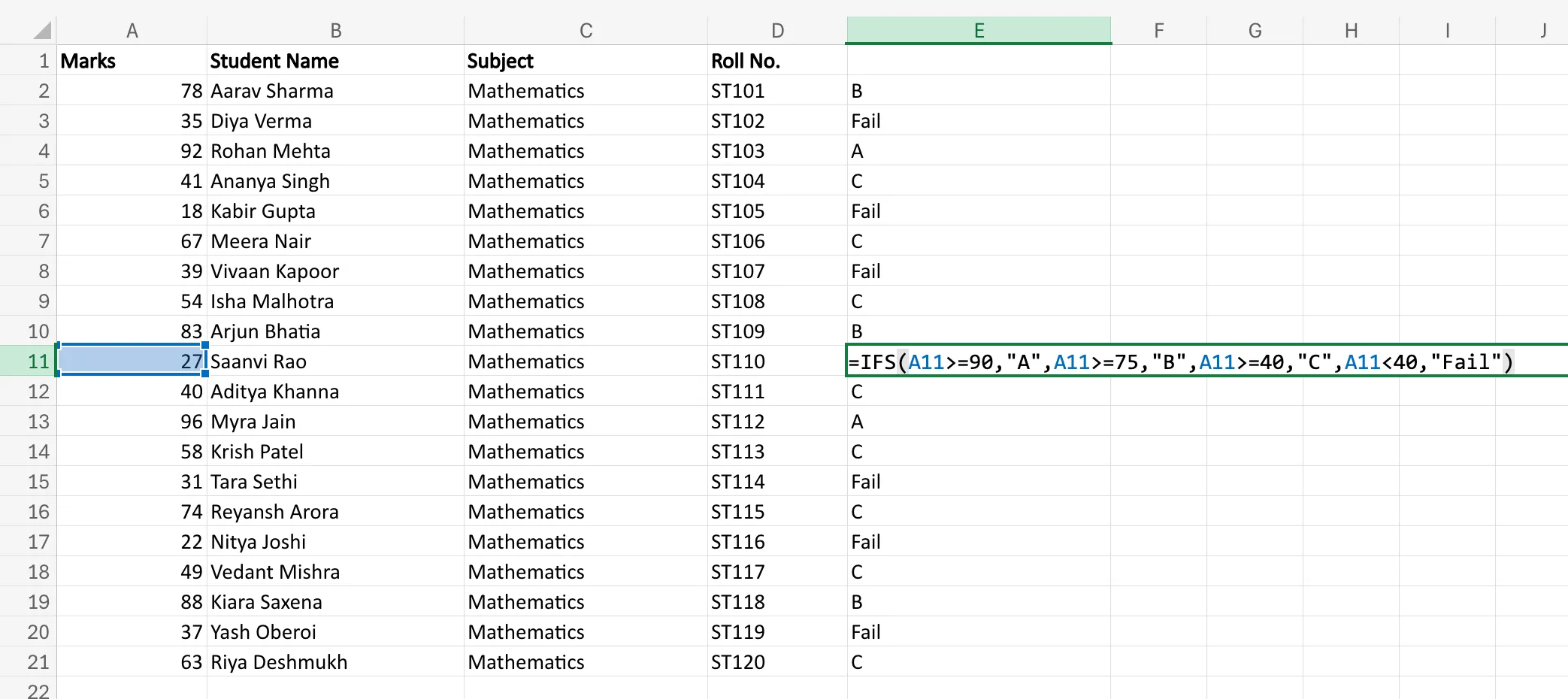
Task: Select column header J
Action: pos(1542,29)
